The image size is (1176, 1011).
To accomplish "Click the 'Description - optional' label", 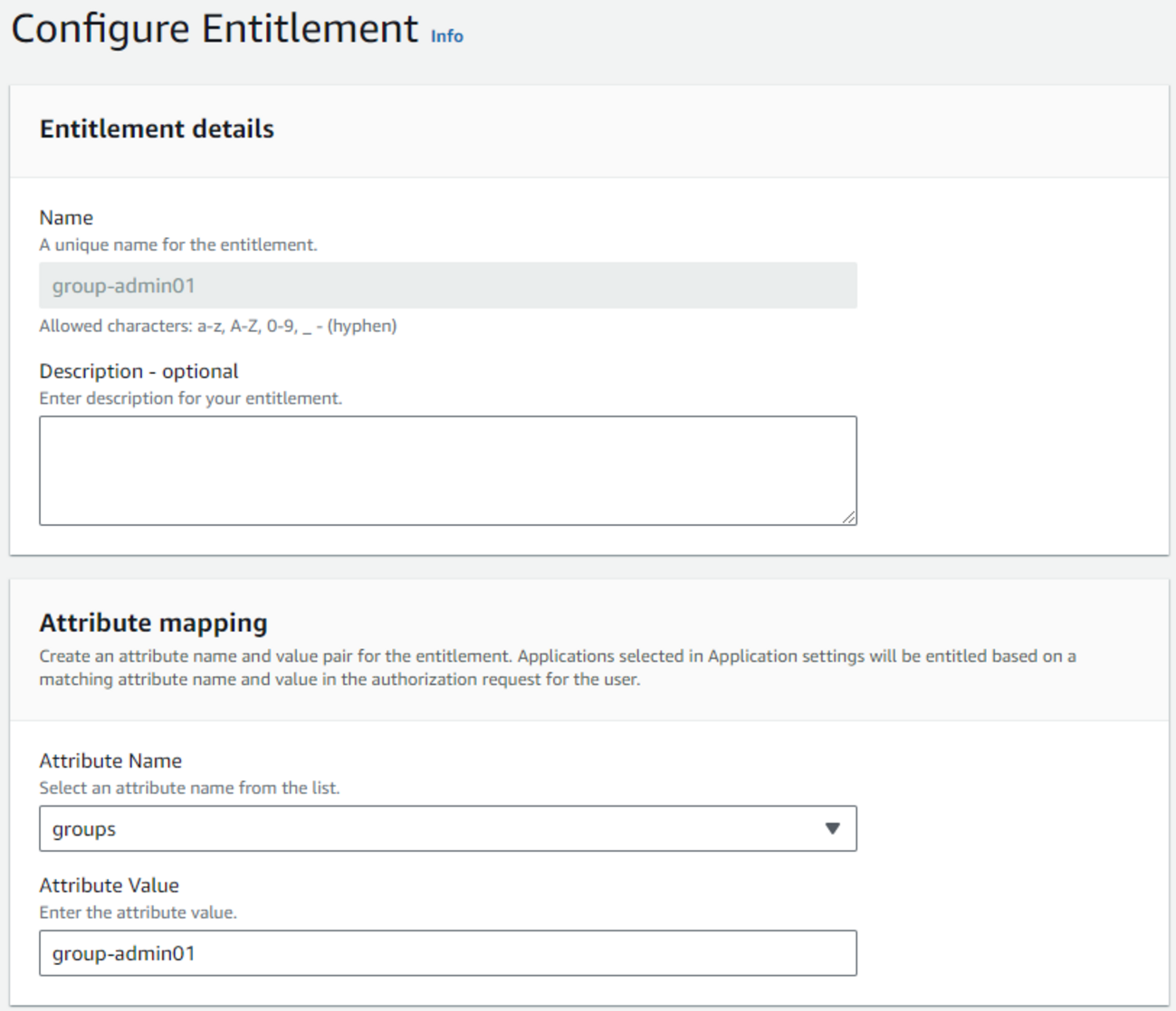I will tap(139, 371).
